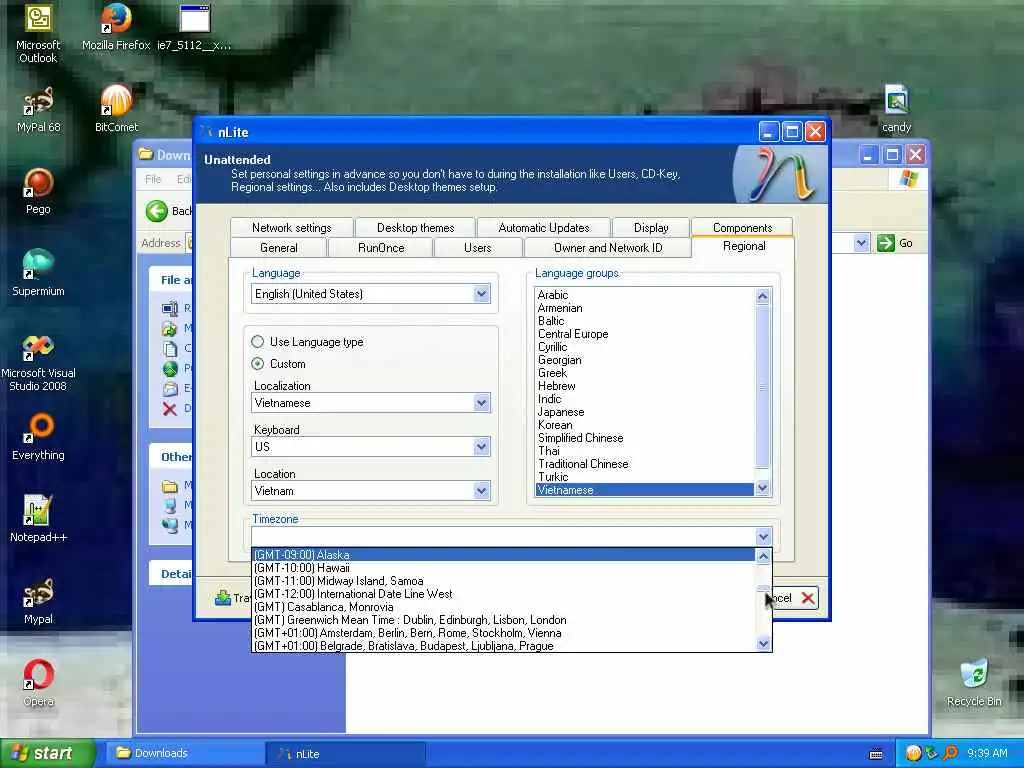
Task: Switch to the General tab
Action: pyautogui.click(x=279, y=248)
